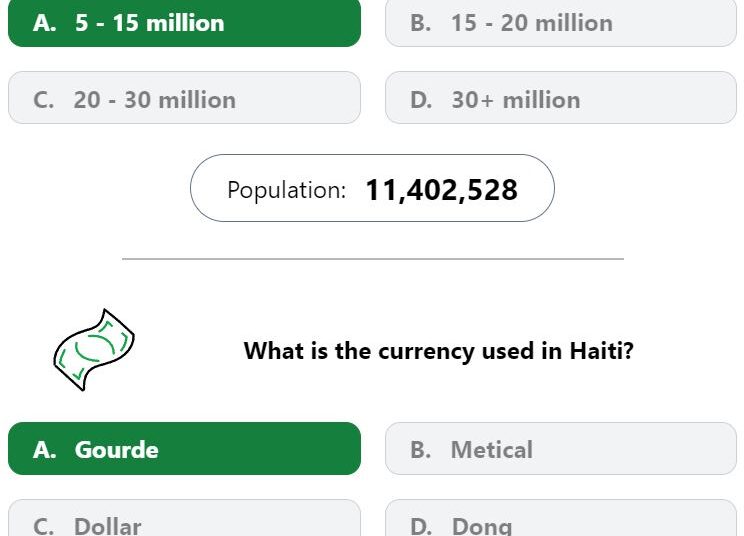
Task: Click the green banknote currency icon
Action: pos(93,350)
